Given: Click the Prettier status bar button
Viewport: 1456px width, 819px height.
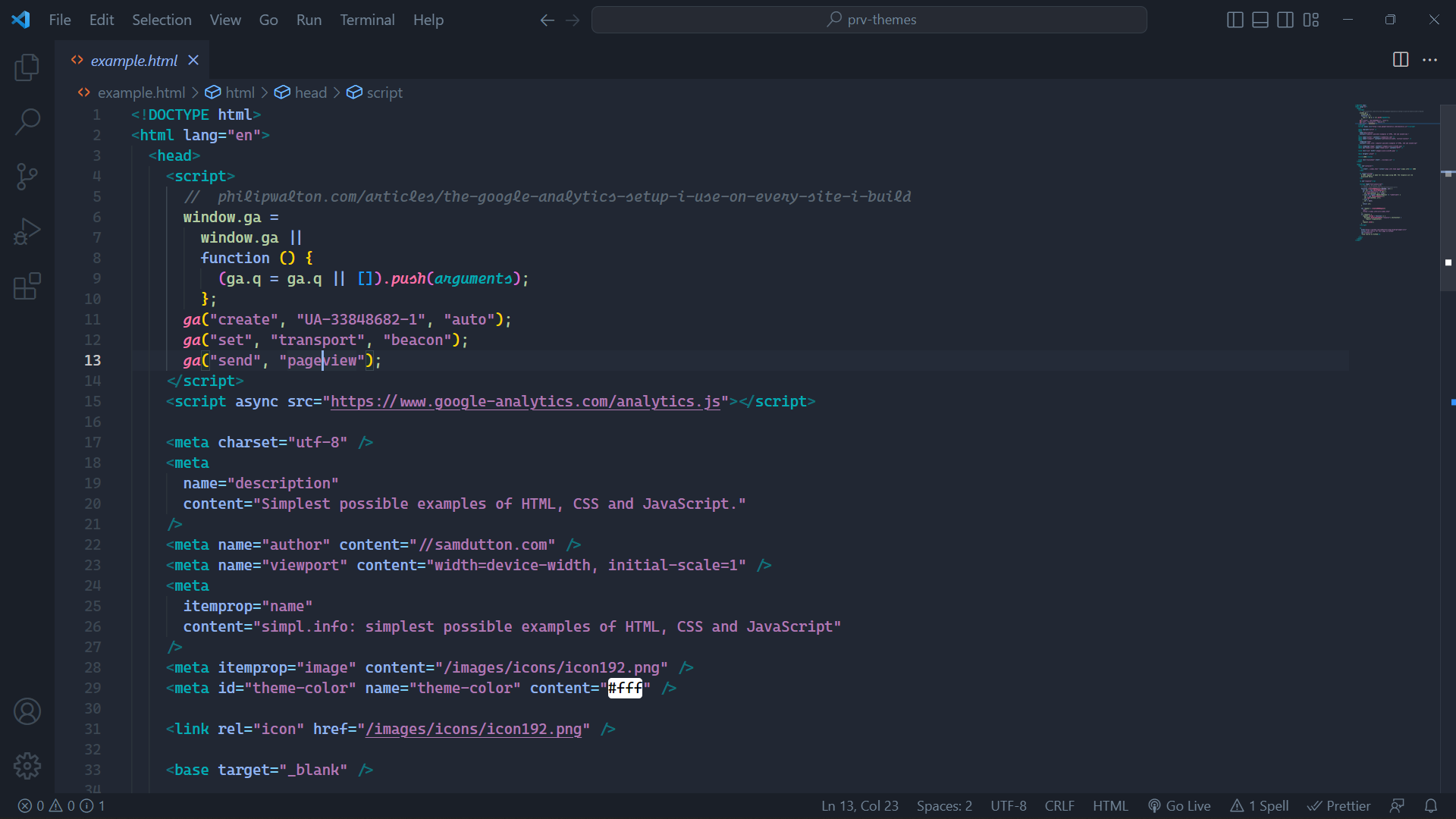Looking at the screenshot, I should coord(1339,806).
